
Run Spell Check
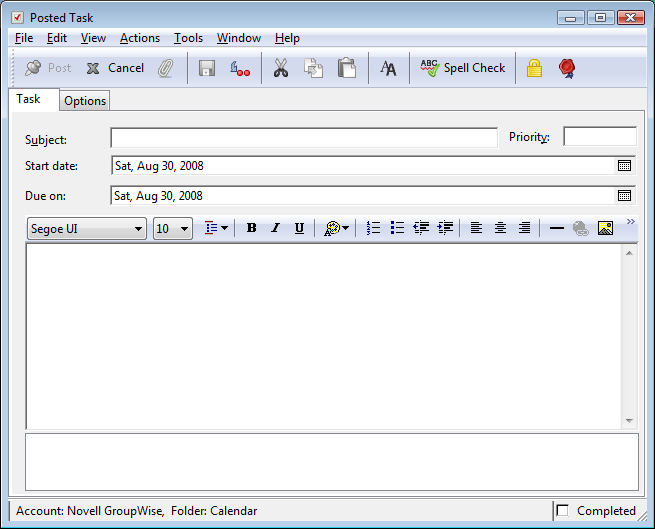[x=463, y=68]
